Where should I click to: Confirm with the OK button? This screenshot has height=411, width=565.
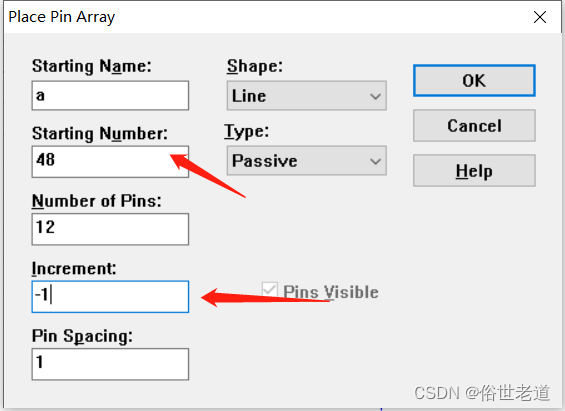click(474, 81)
